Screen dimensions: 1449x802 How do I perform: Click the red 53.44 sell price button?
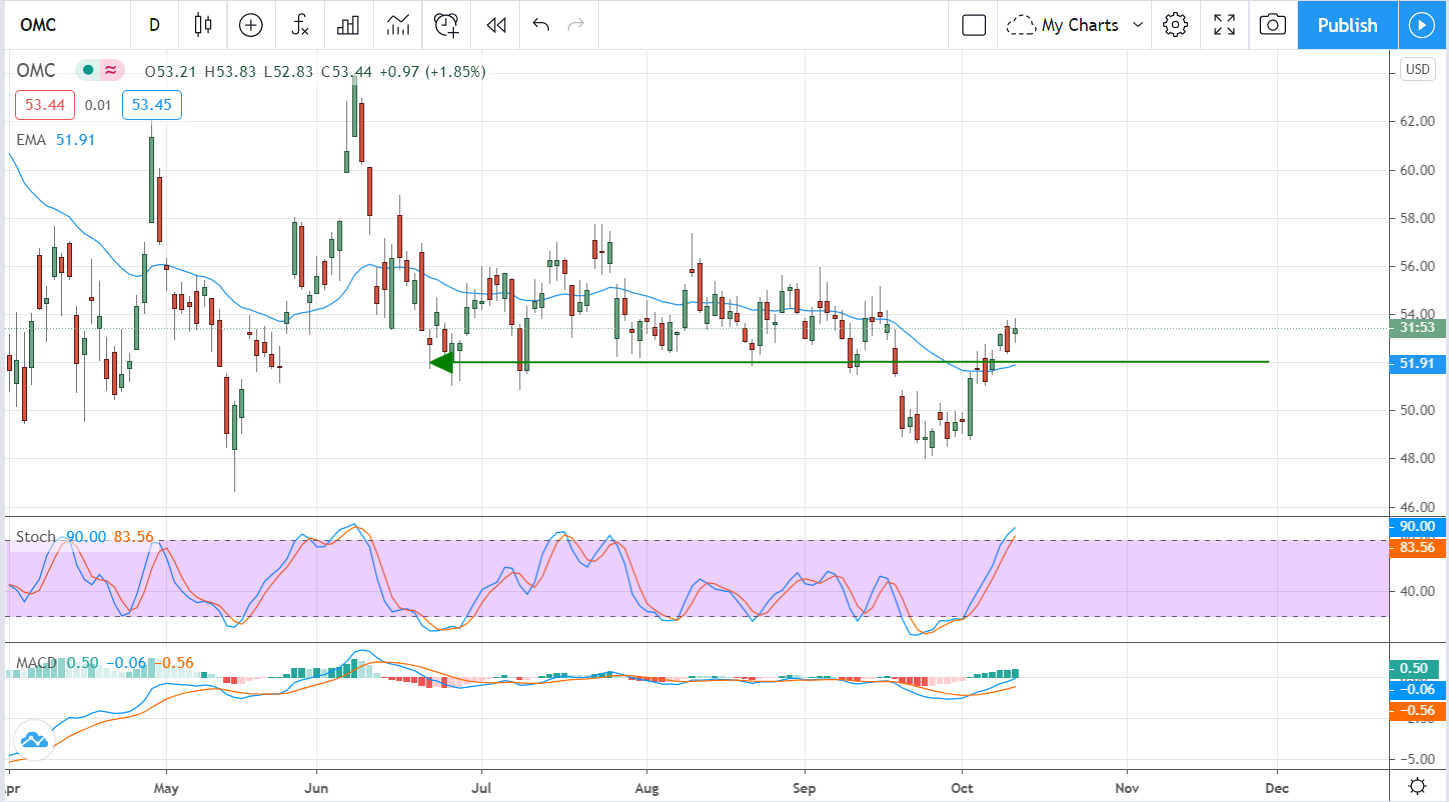click(x=44, y=105)
